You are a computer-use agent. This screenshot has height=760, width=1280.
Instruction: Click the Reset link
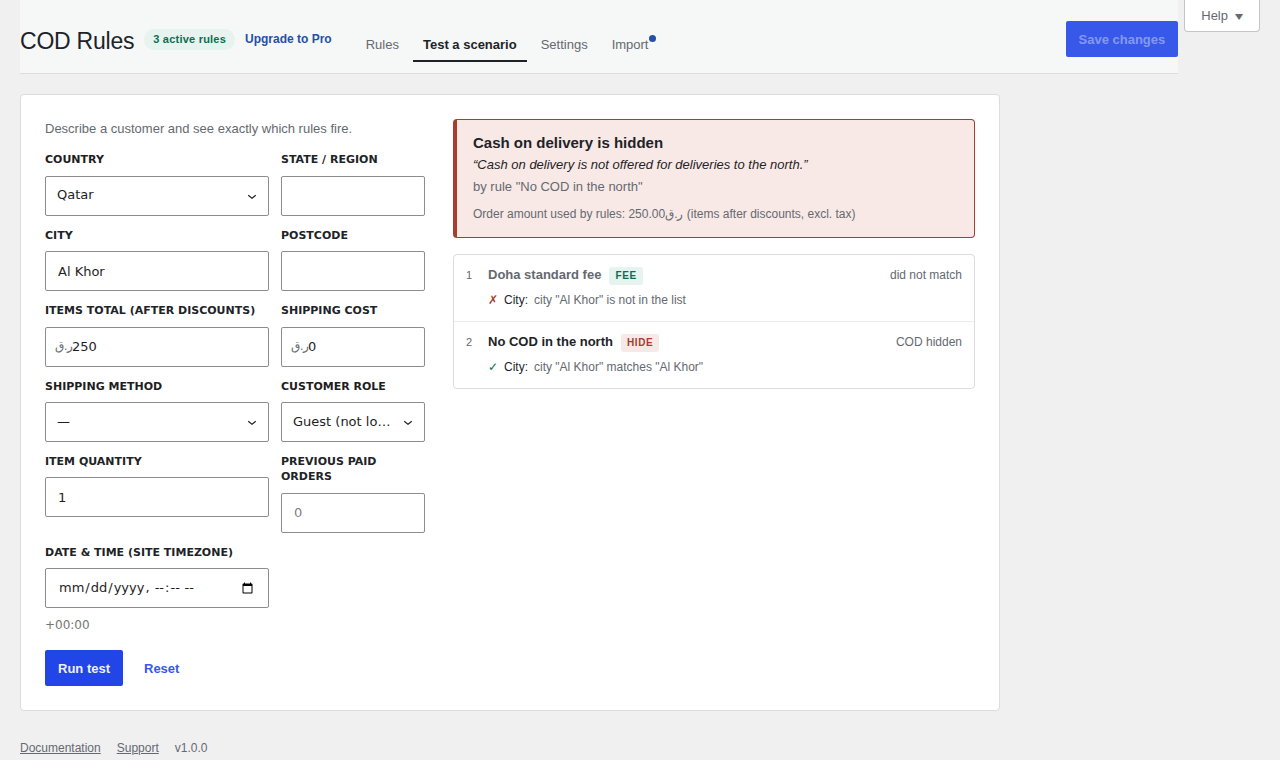(162, 668)
